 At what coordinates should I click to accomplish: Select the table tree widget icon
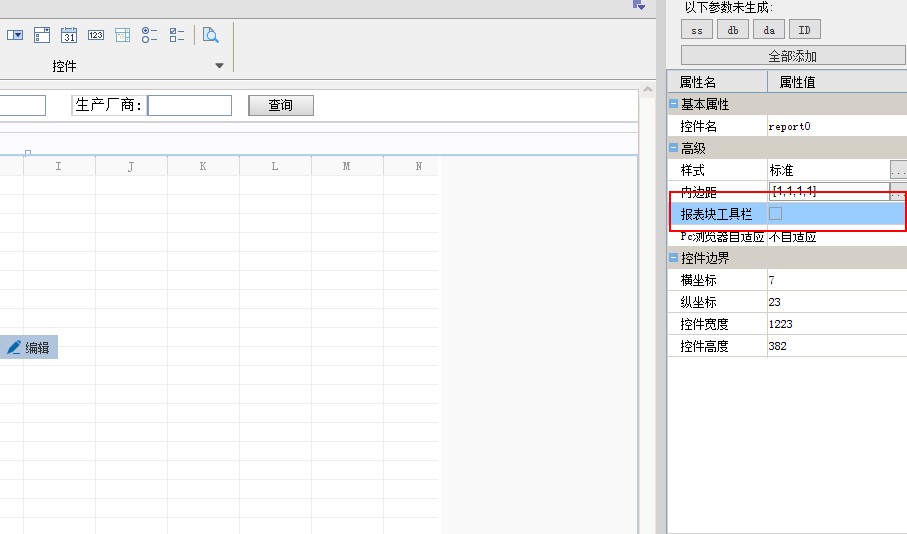(123, 35)
